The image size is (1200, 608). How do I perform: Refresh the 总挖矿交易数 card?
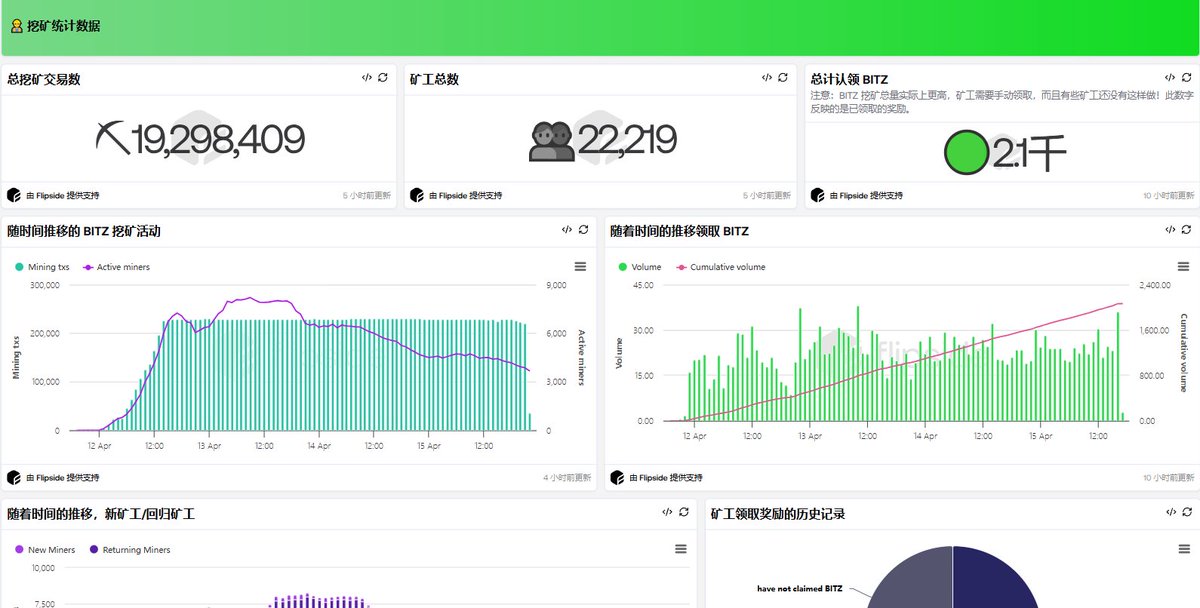click(x=383, y=78)
